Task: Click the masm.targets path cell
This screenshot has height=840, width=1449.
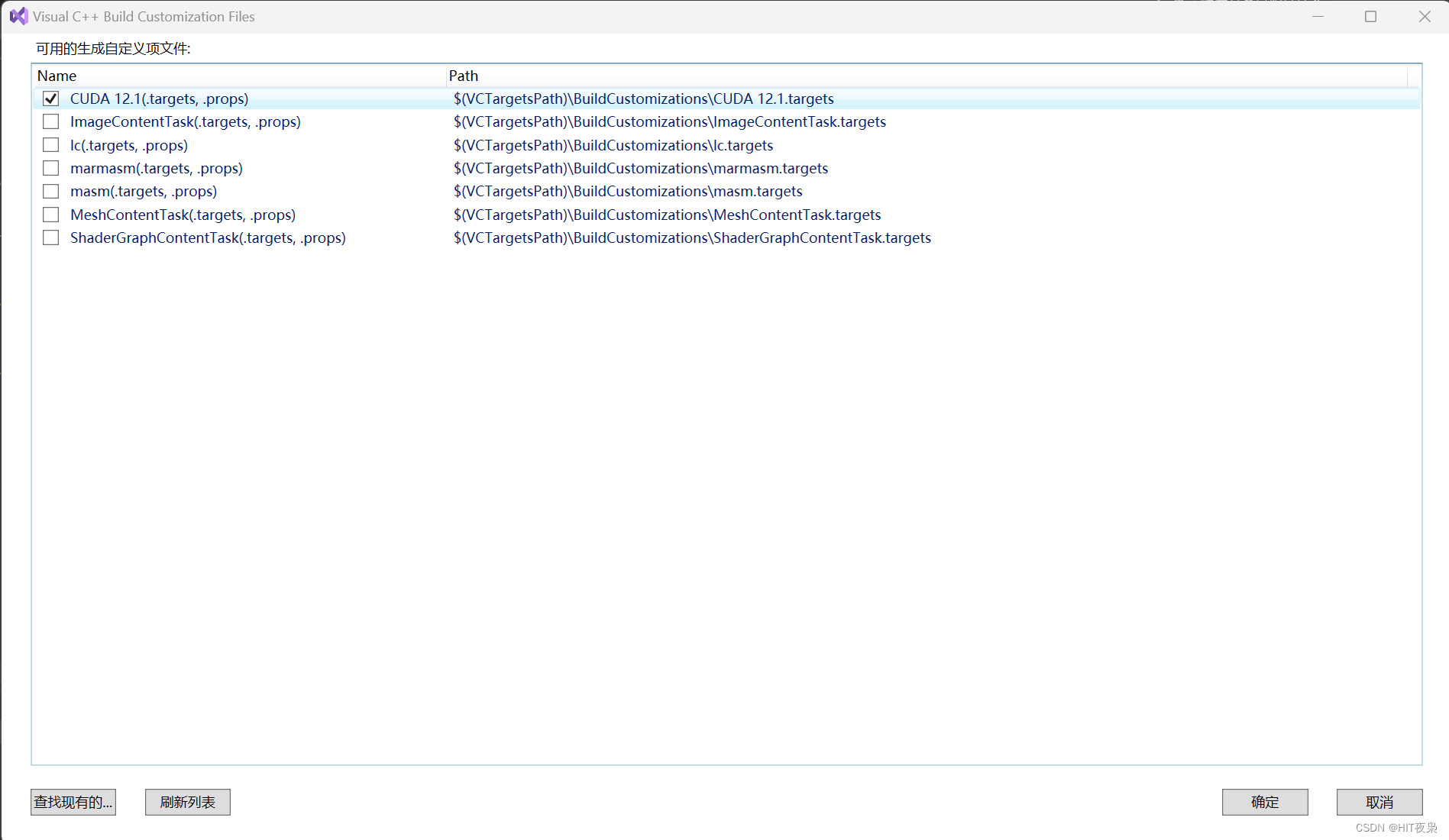Action: 628,191
